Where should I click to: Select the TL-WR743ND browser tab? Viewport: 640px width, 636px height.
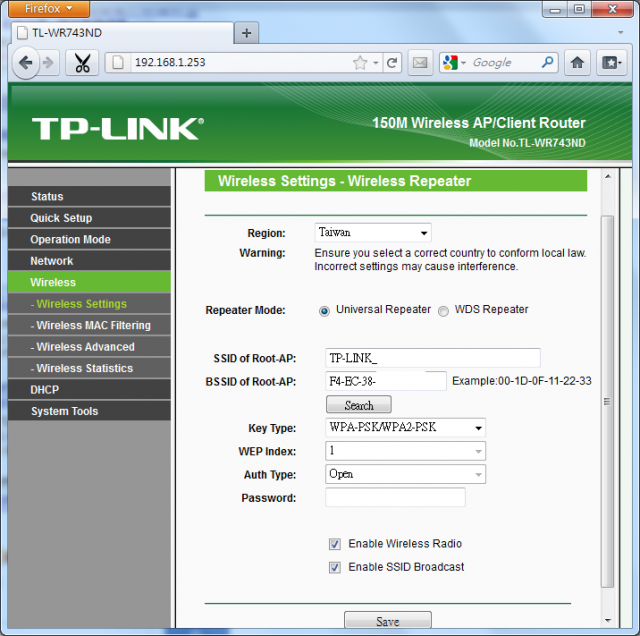pyautogui.click(x=122, y=33)
